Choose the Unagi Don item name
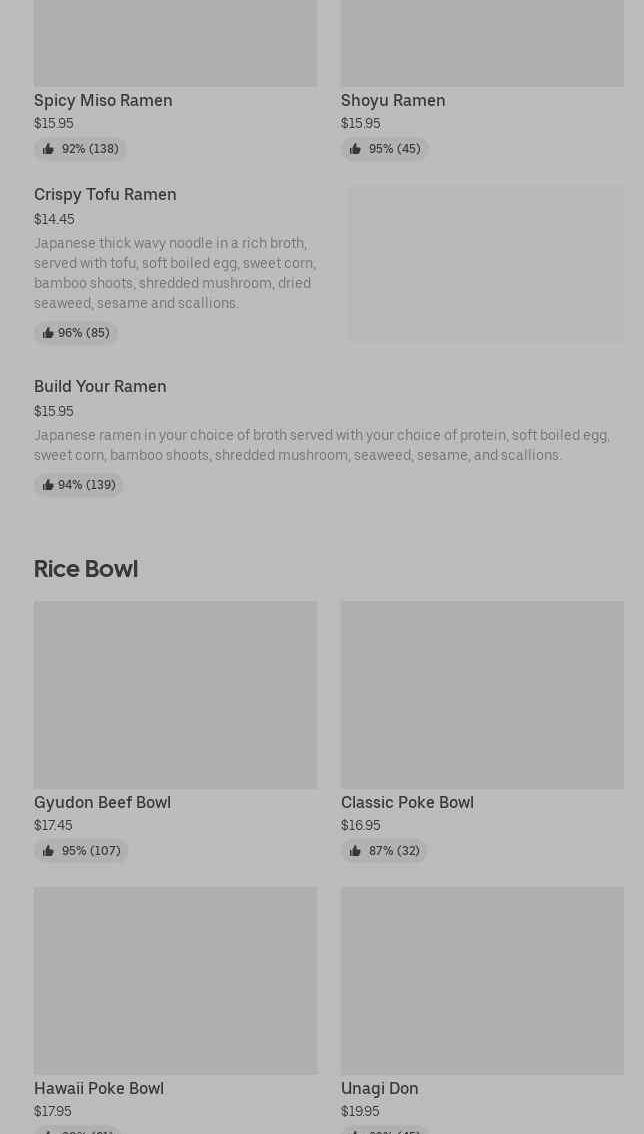The height and width of the screenshot is (1134, 644). tap(380, 1088)
